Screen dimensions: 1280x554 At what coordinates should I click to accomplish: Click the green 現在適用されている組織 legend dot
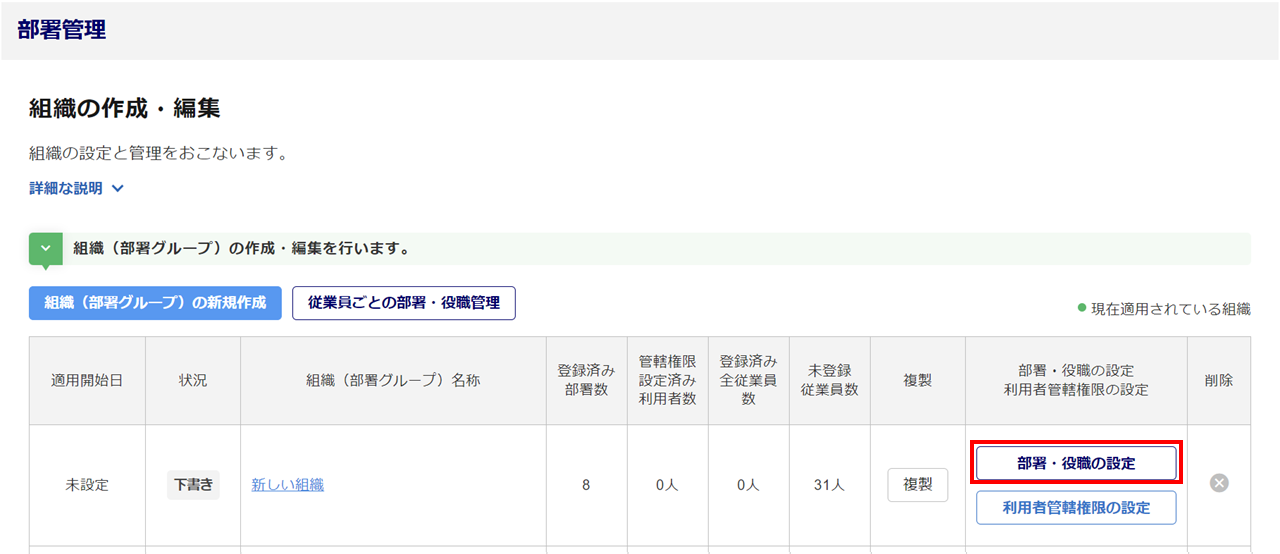pos(1082,308)
